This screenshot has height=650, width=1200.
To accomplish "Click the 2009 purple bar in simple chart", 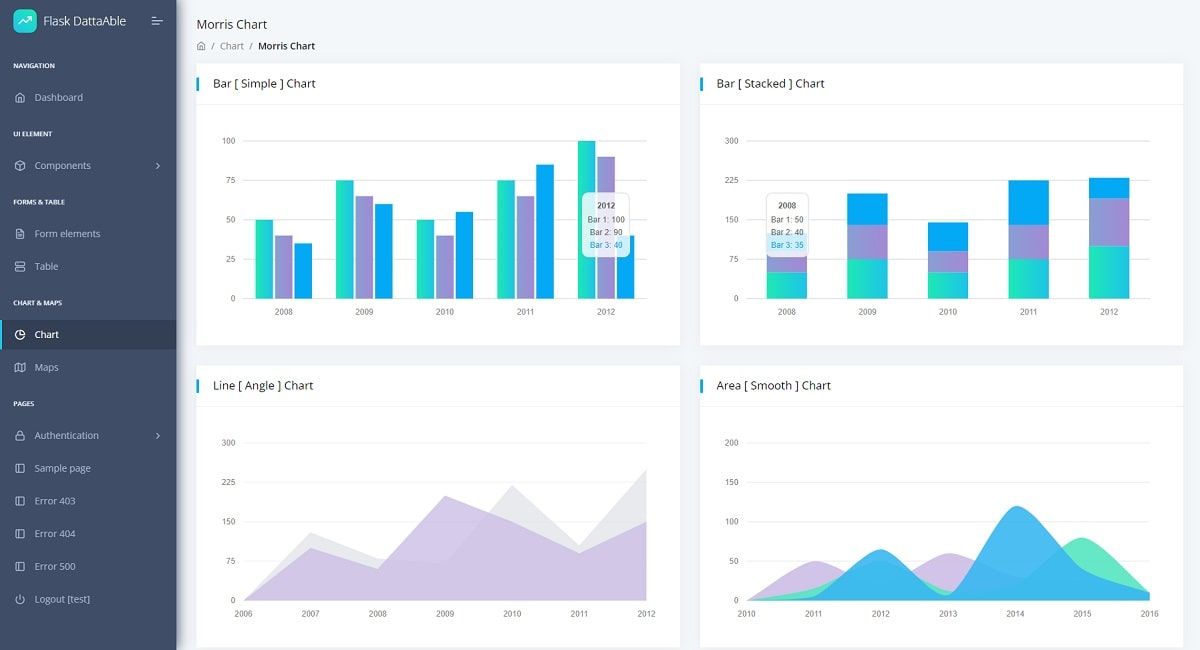I will point(364,247).
